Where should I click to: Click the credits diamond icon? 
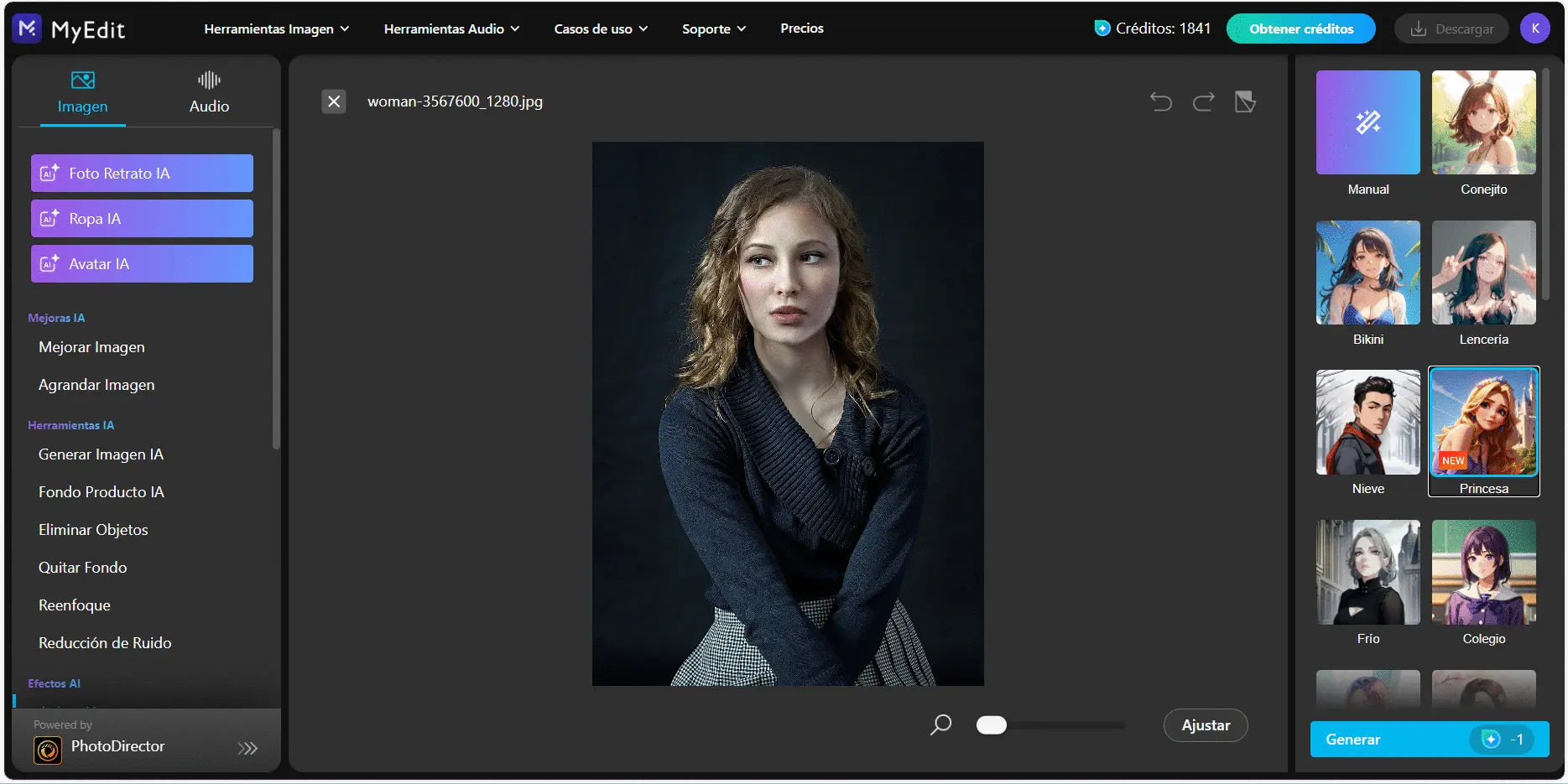1102,29
